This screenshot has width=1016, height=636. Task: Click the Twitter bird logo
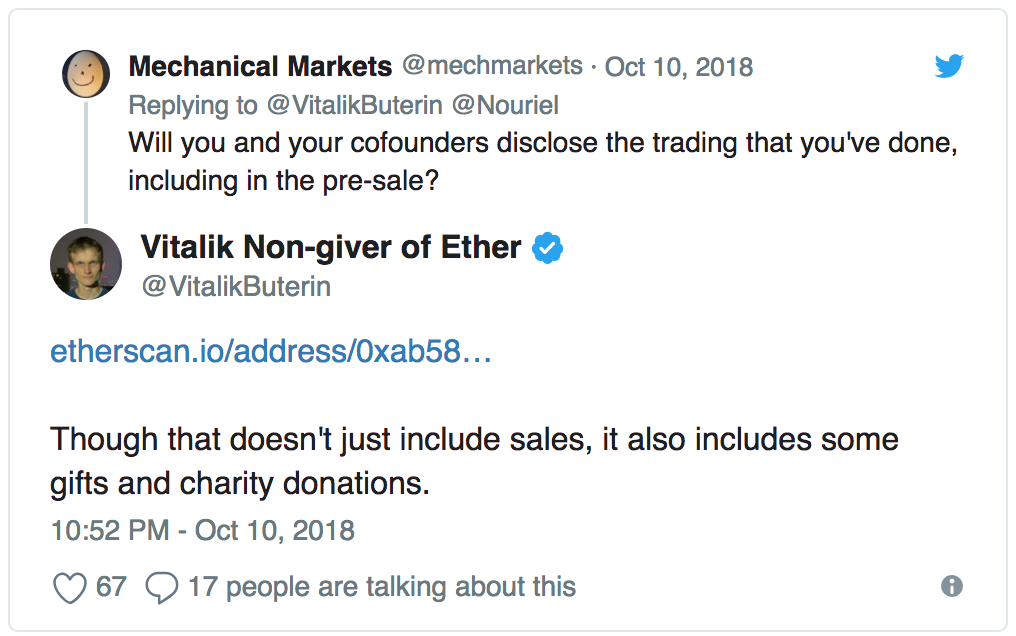click(x=948, y=67)
